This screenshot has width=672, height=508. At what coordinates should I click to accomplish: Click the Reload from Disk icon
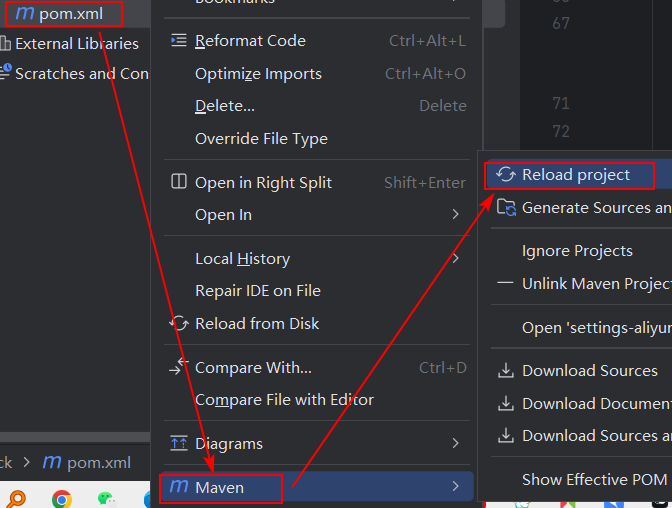click(x=179, y=323)
